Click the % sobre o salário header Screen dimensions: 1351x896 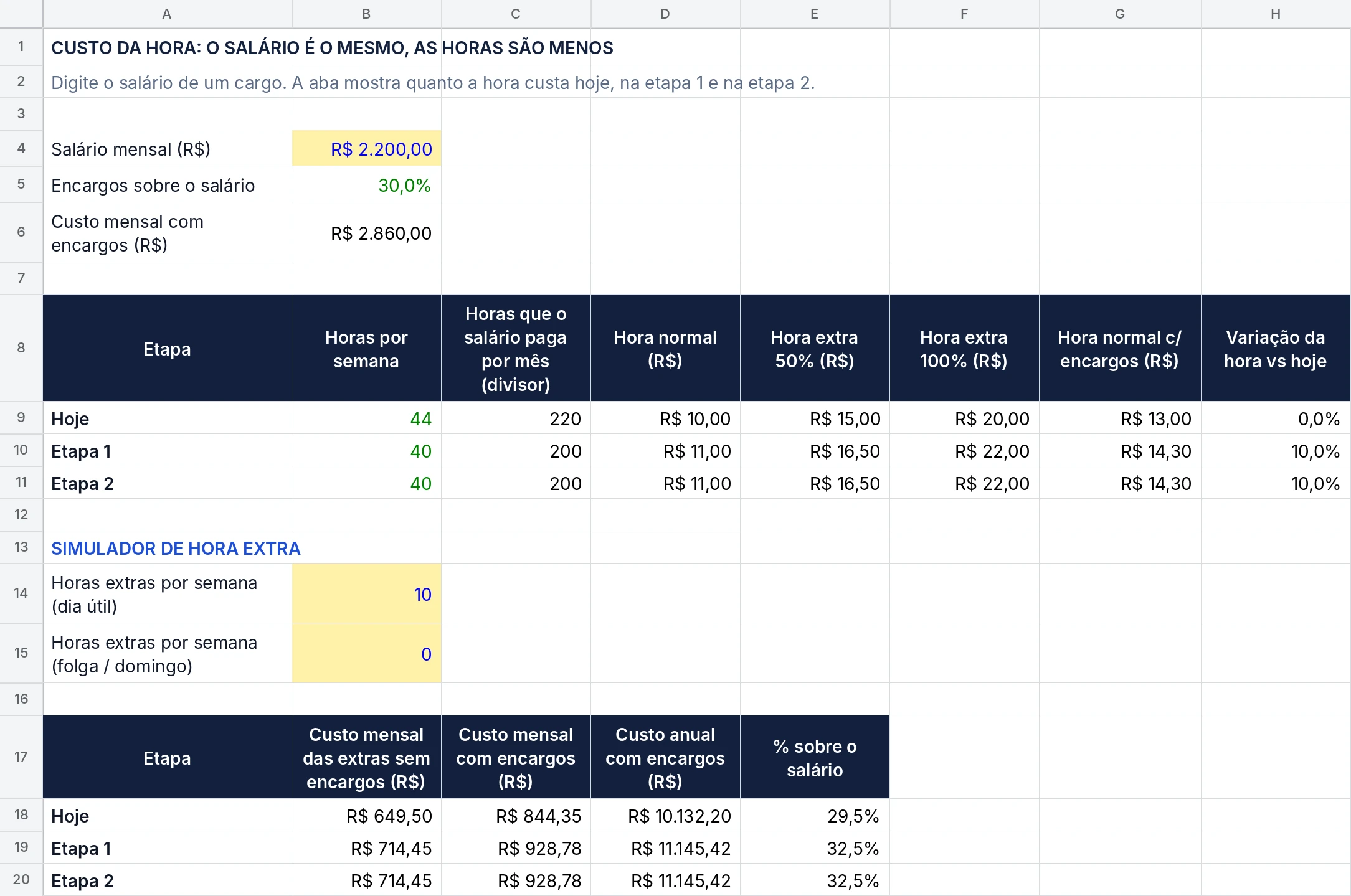[x=815, y=757]
